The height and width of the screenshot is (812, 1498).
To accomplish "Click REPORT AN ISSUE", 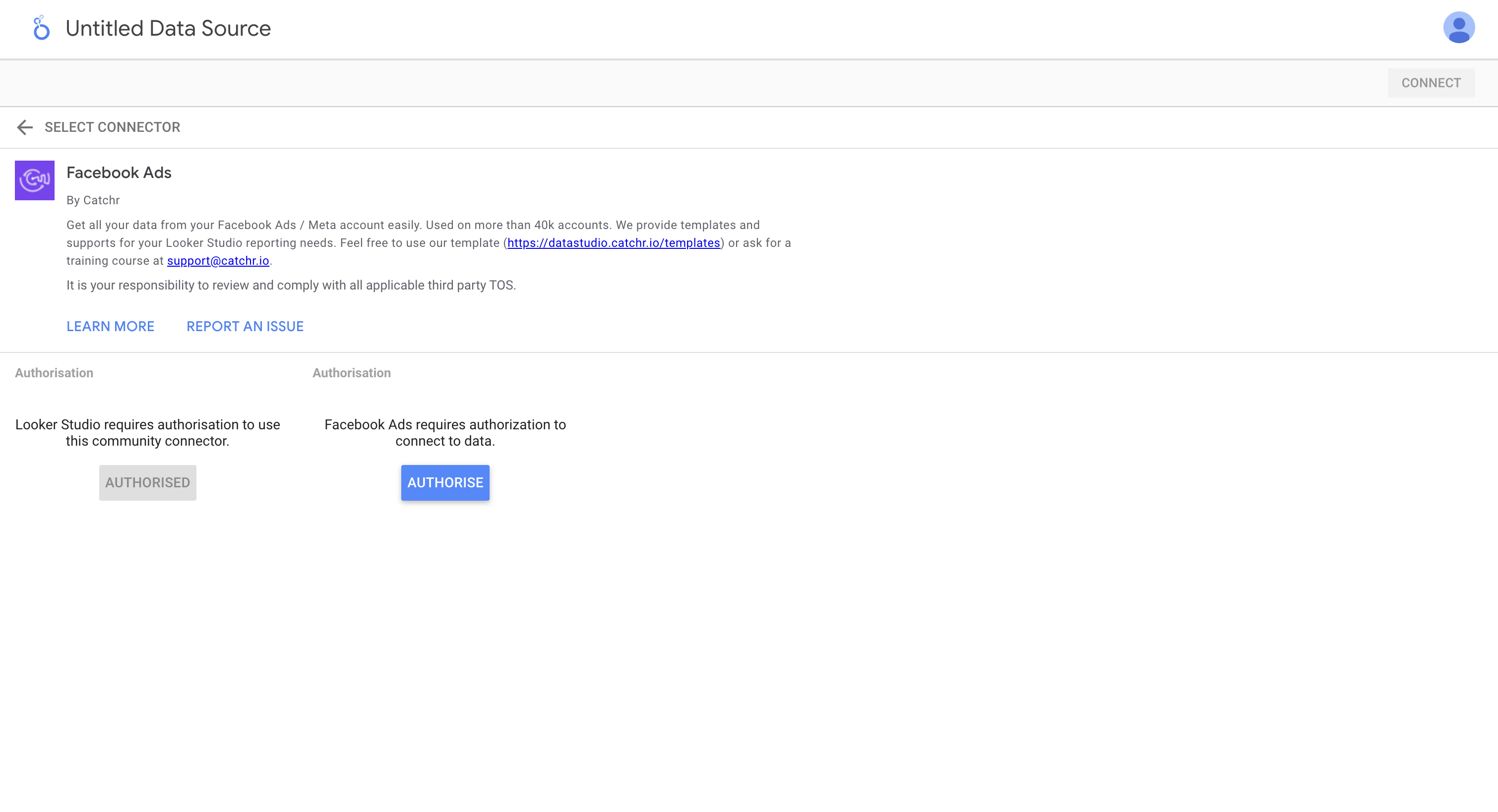I will (245, 327).
